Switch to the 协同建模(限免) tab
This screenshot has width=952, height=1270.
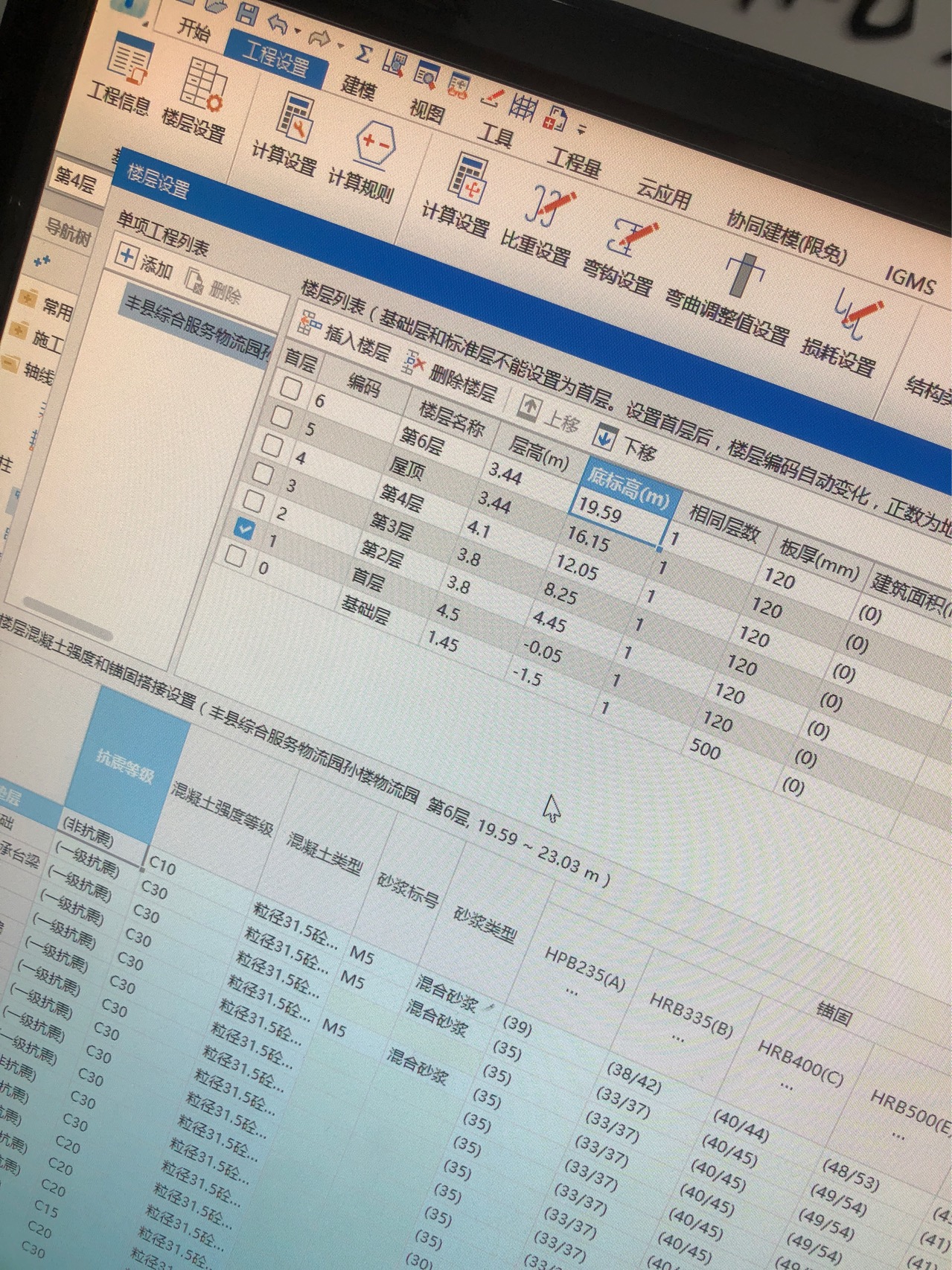coord(788,237)
